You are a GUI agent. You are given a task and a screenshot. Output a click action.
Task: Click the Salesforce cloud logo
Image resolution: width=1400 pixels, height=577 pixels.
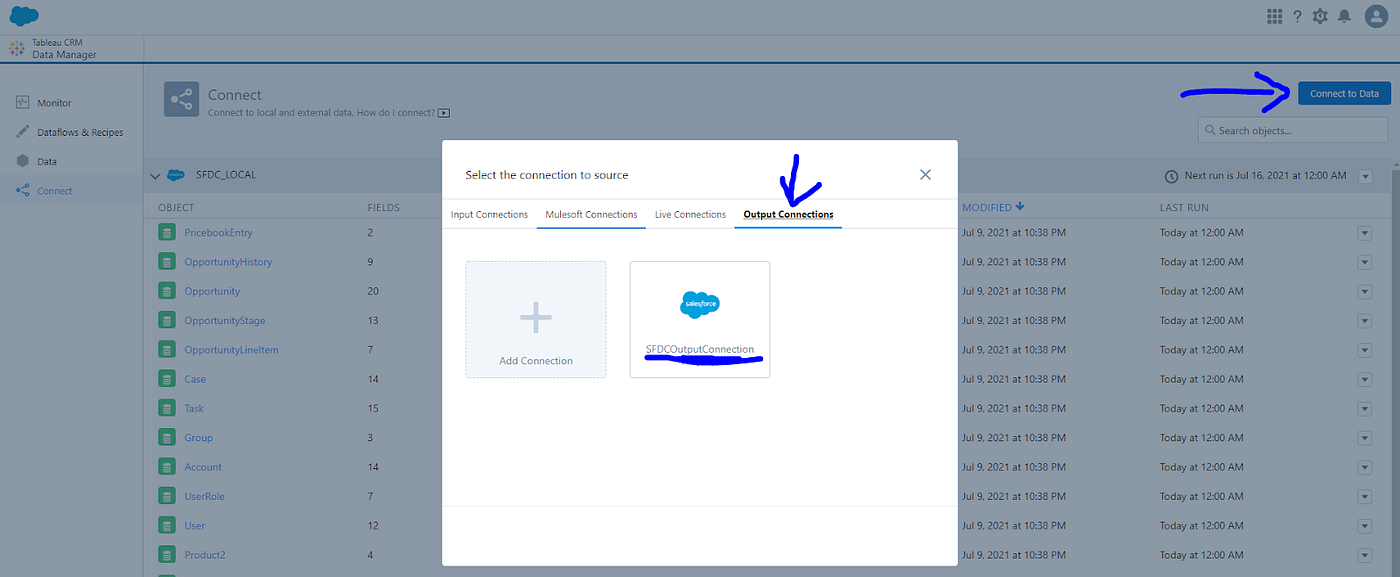click(24, 16)
